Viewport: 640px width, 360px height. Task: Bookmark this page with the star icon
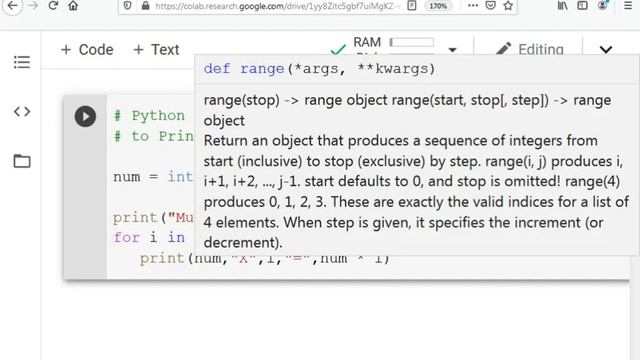coord(508,6)
